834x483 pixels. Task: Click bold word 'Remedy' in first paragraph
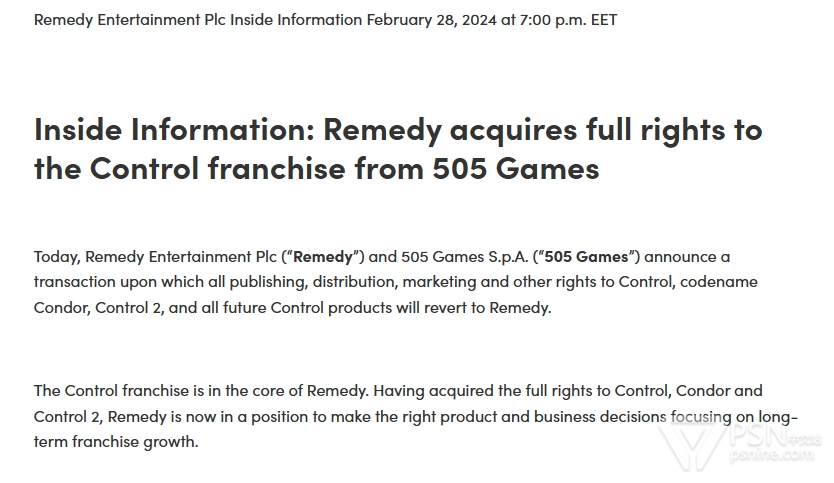[x=323, y=257]
